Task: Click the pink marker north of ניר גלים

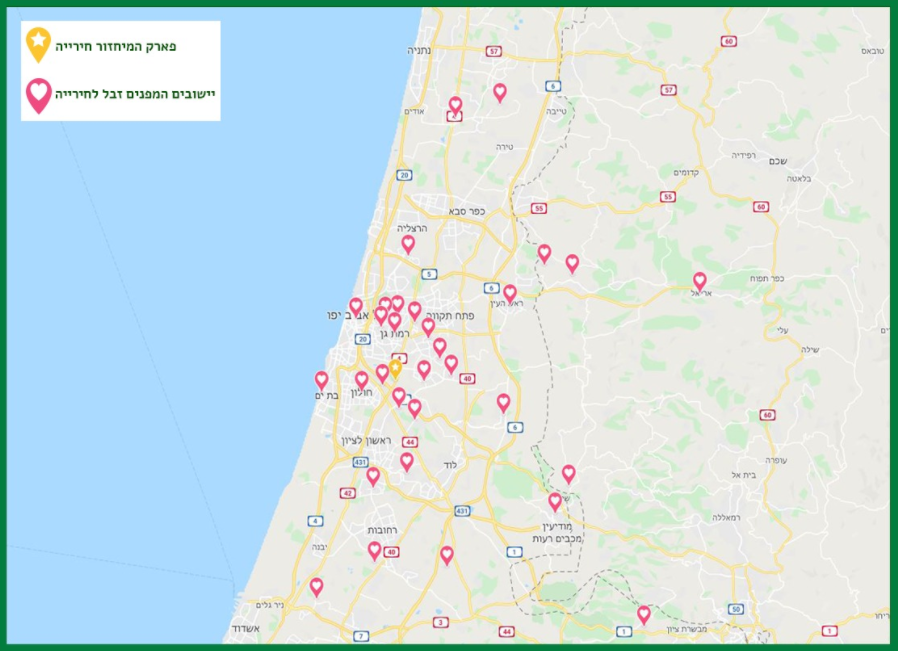Action: 316,587
